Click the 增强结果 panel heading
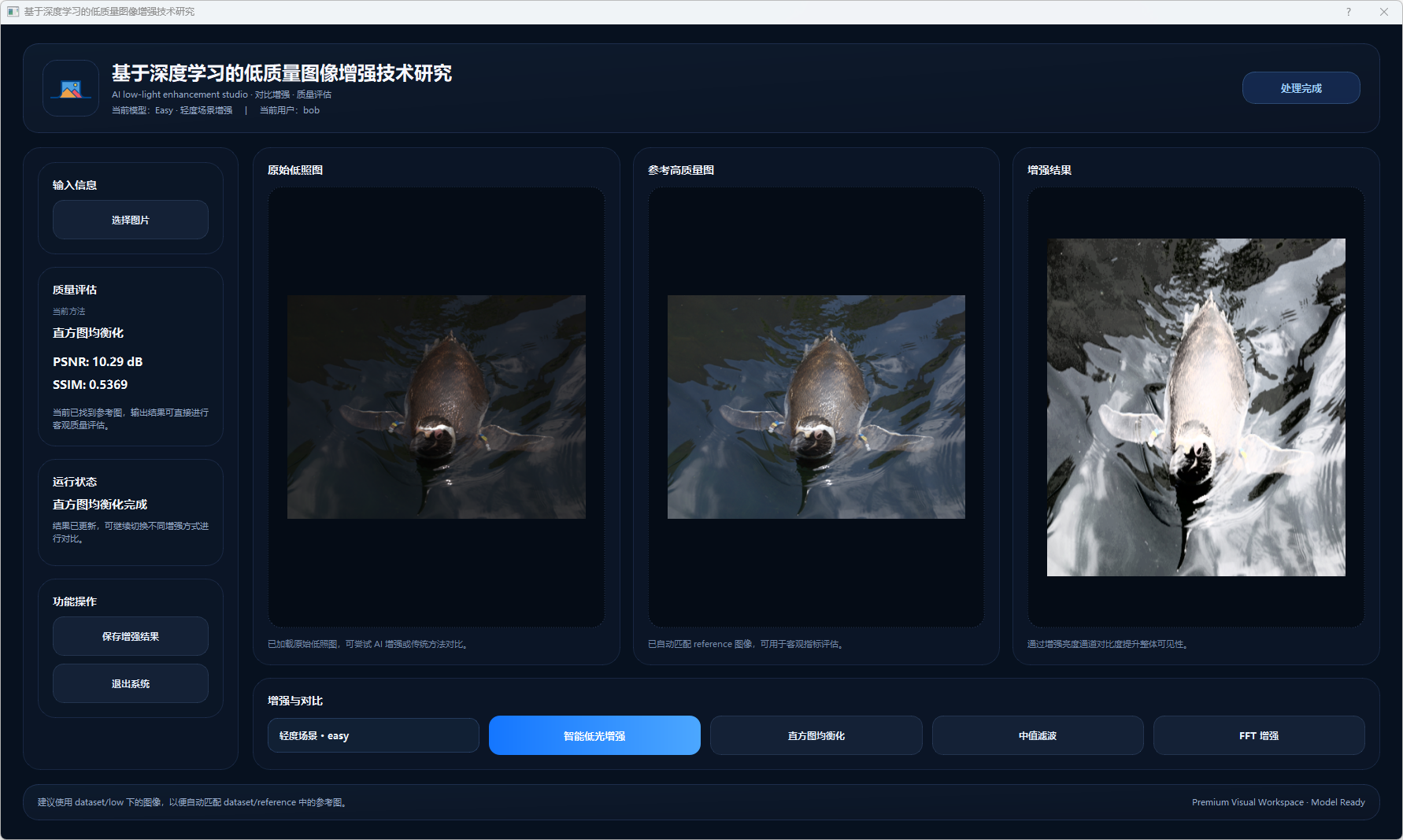 (x=1049, y=170)
